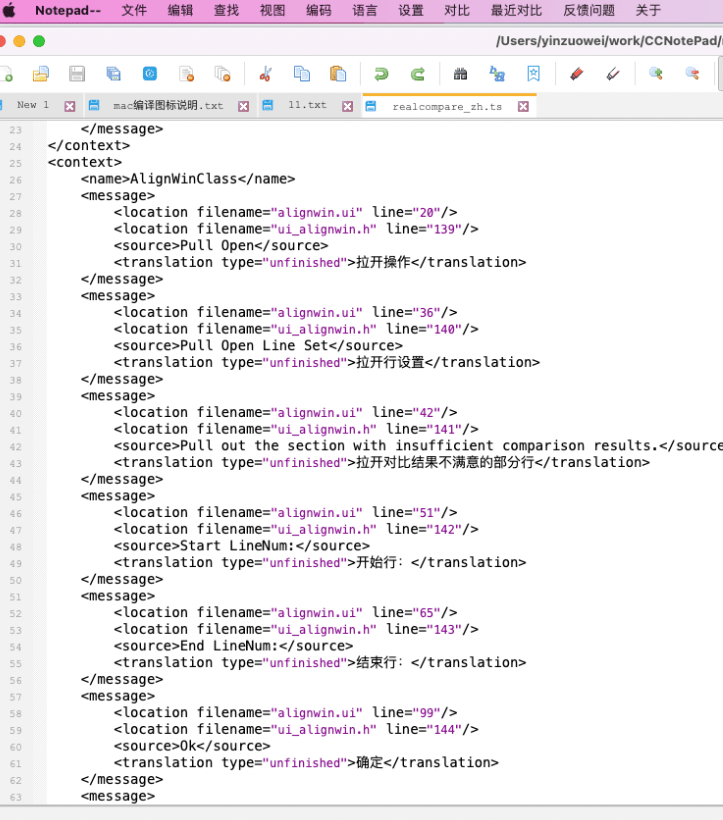Click the Save floppy disk icon
The width and height of the screenshot is (723, 820).
pos(77,74)
